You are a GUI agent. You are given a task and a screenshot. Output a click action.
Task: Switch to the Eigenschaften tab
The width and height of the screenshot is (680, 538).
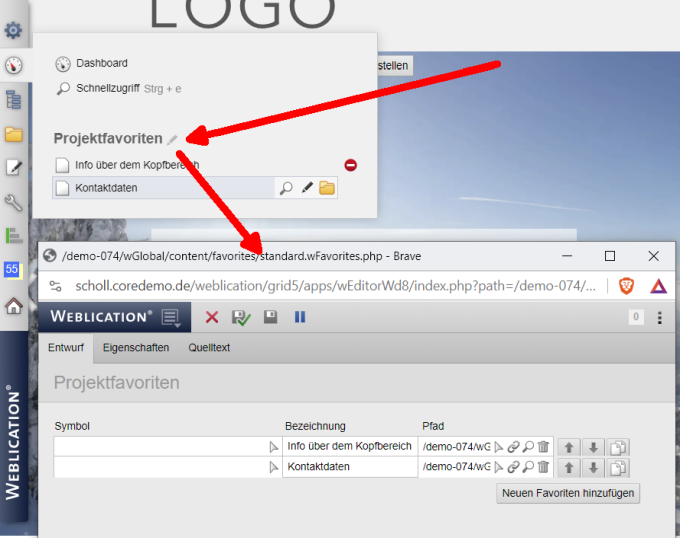tap(136, 348)
